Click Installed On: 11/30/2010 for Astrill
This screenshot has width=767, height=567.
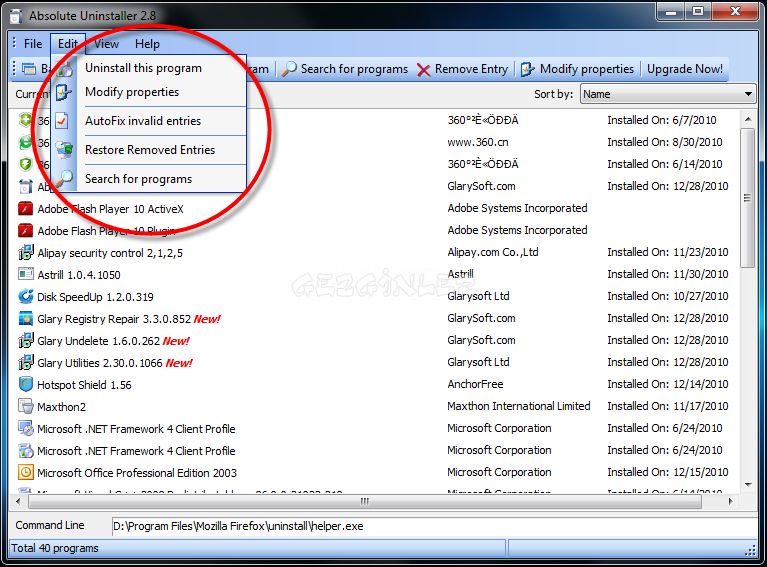pos(668,274)
